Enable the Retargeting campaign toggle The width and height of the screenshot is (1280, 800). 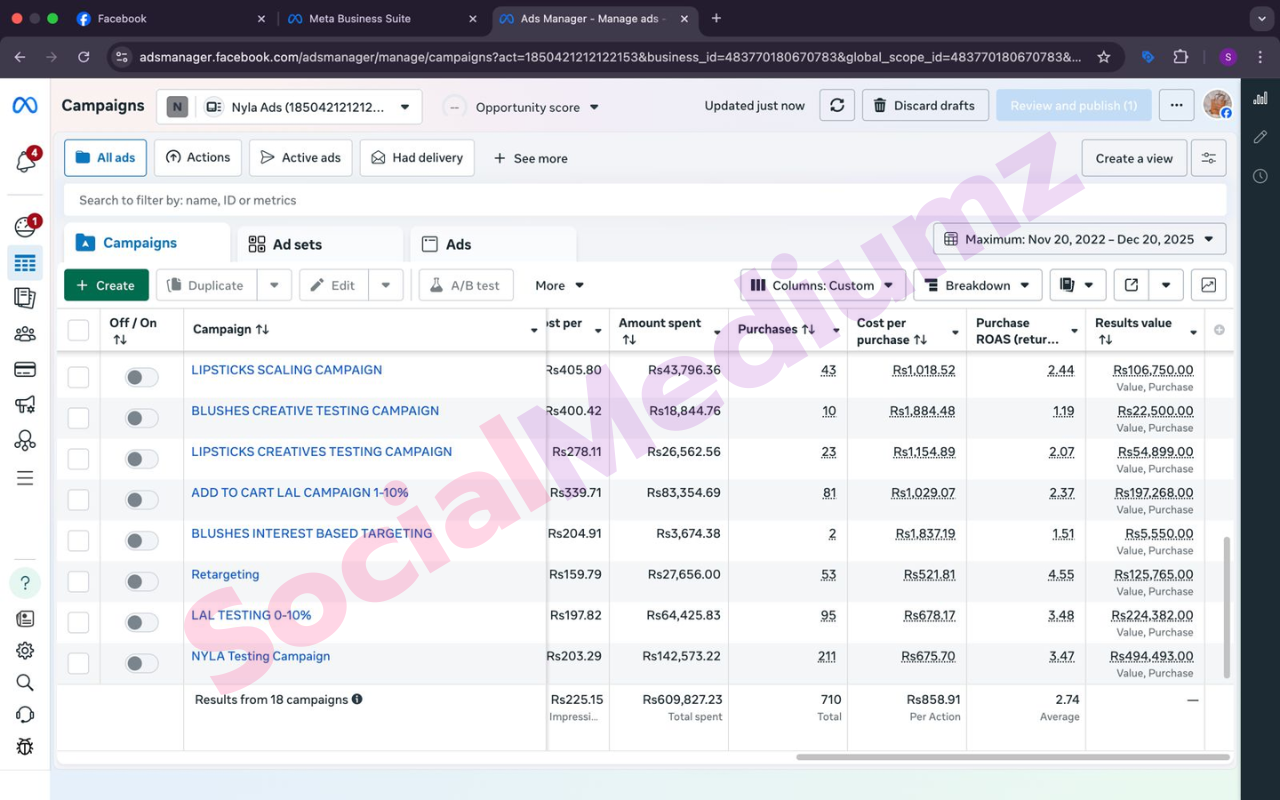click(x=141, y=582)
